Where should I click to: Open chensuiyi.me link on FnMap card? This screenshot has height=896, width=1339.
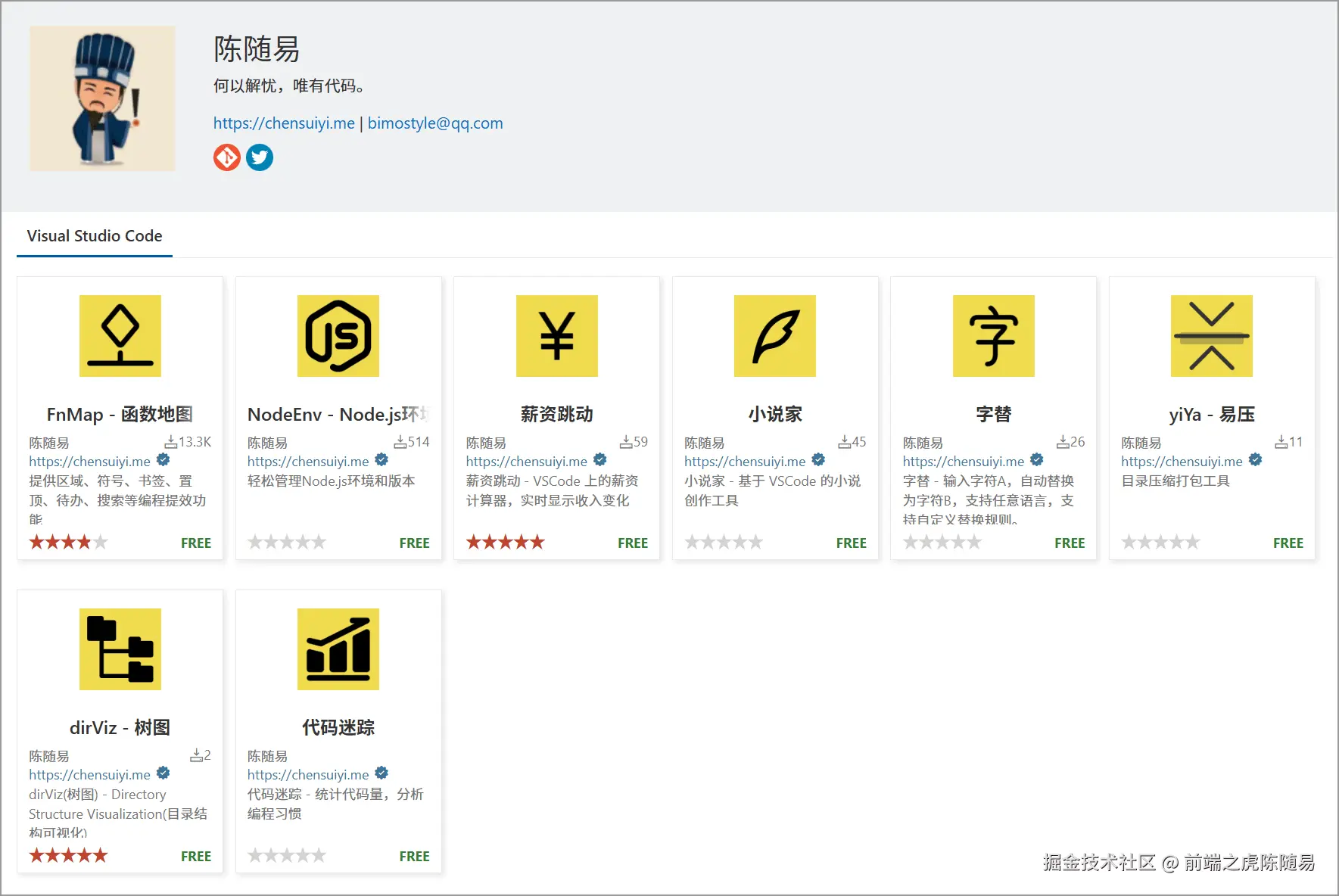pos(90,462)
